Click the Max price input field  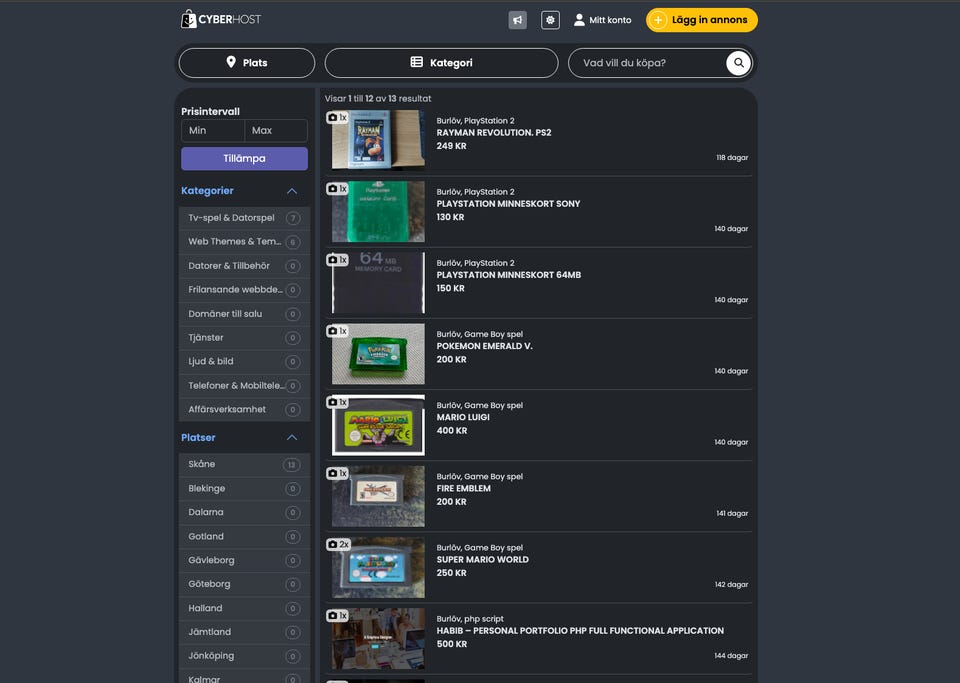pos(276,131)
